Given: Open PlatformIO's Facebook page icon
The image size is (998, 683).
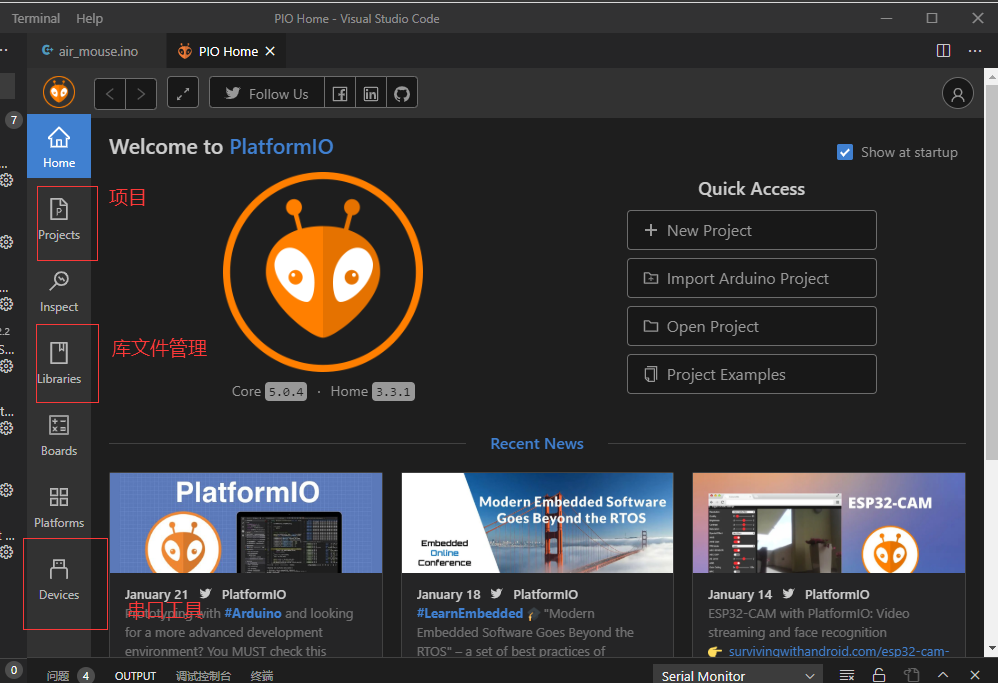Looking at the screenshot, I should point(339,92).
